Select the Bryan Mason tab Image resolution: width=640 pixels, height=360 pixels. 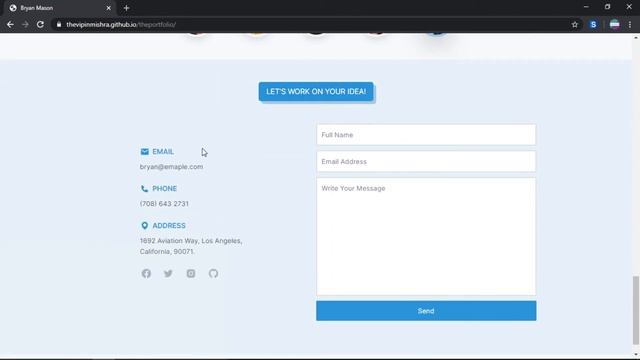pos(60,8)
